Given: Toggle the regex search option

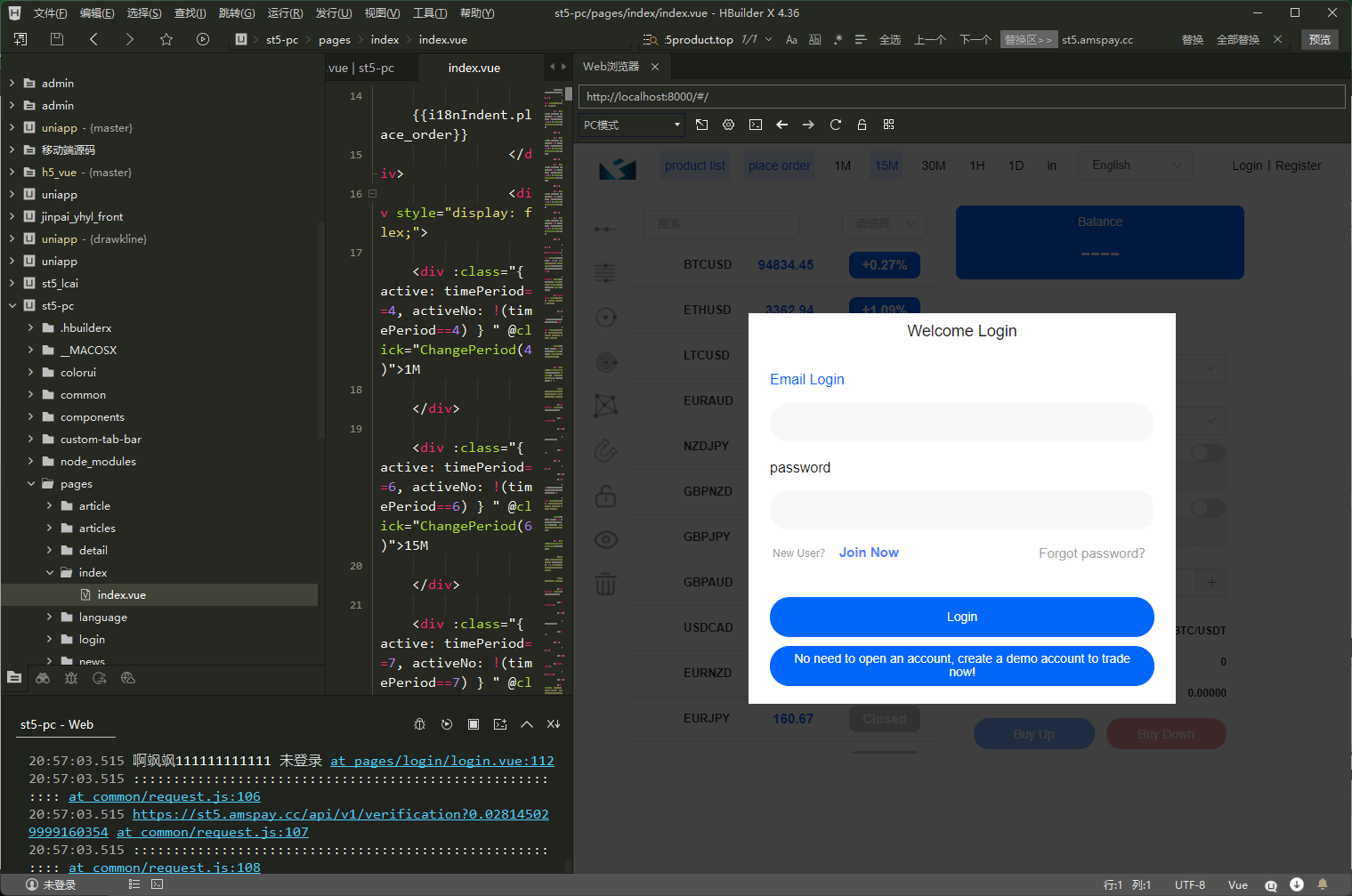Looking at the screenshot, I should pos(838,40).
